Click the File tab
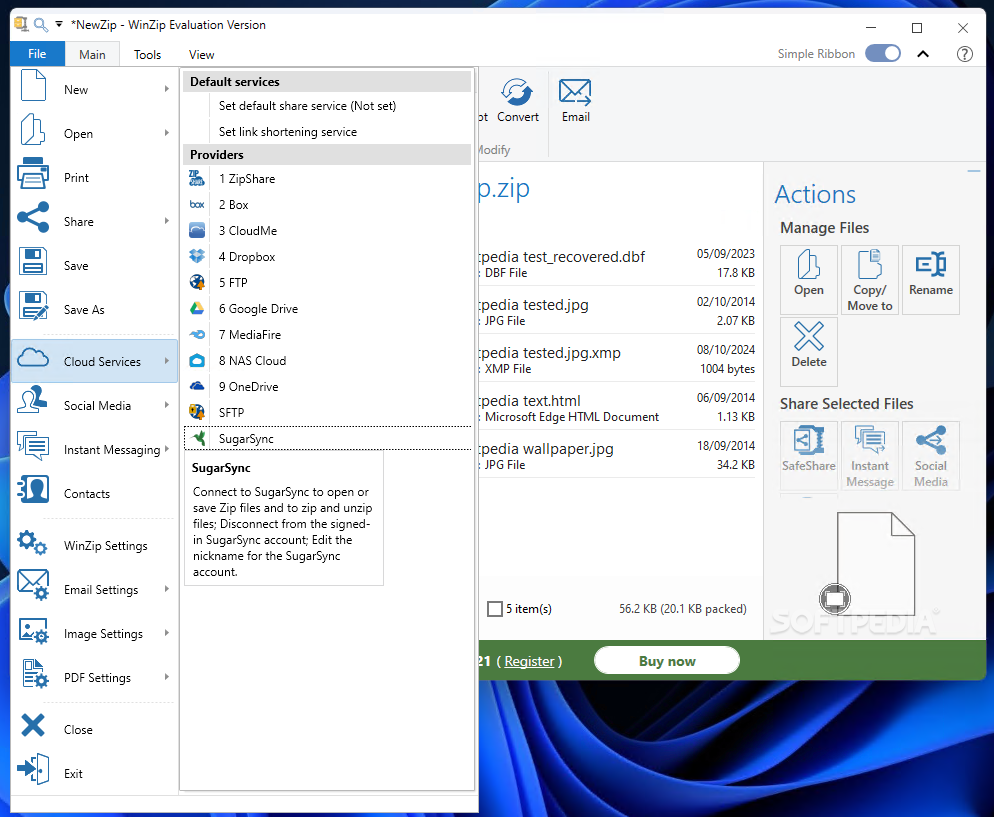Screen dimensions: 994x817 (37, 54)
